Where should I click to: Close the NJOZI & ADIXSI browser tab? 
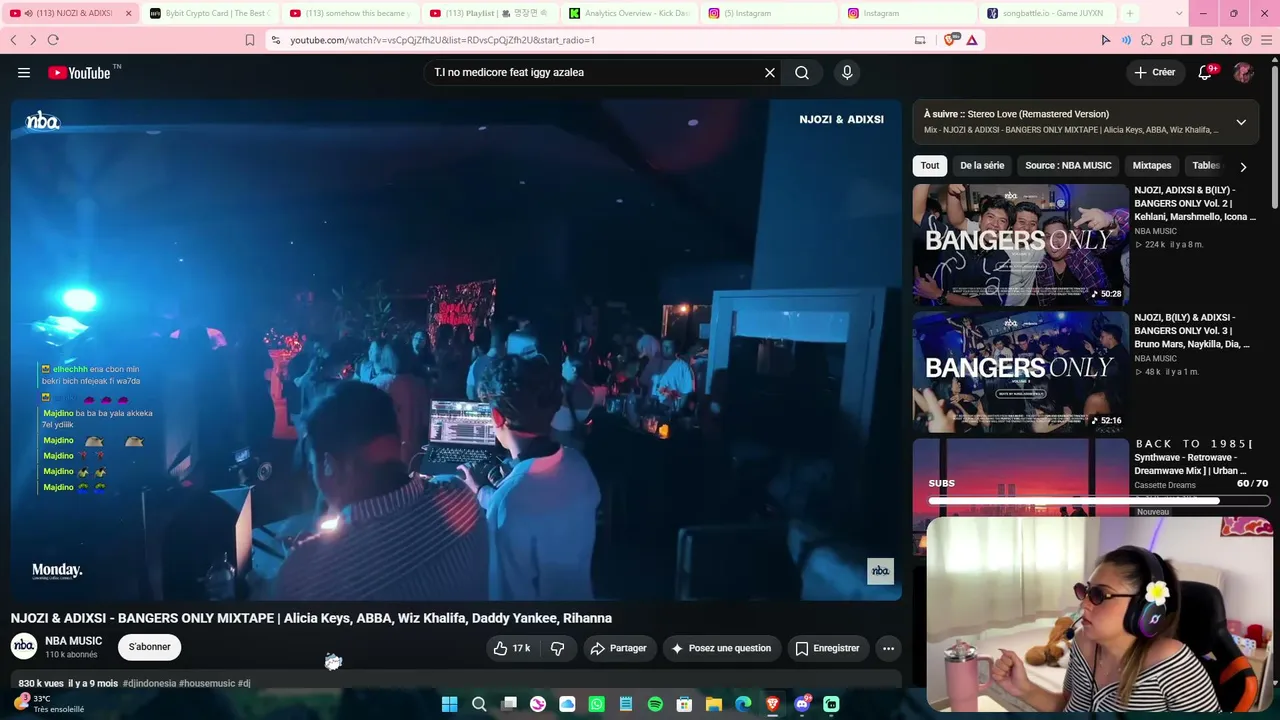click(x=128, y=13)
